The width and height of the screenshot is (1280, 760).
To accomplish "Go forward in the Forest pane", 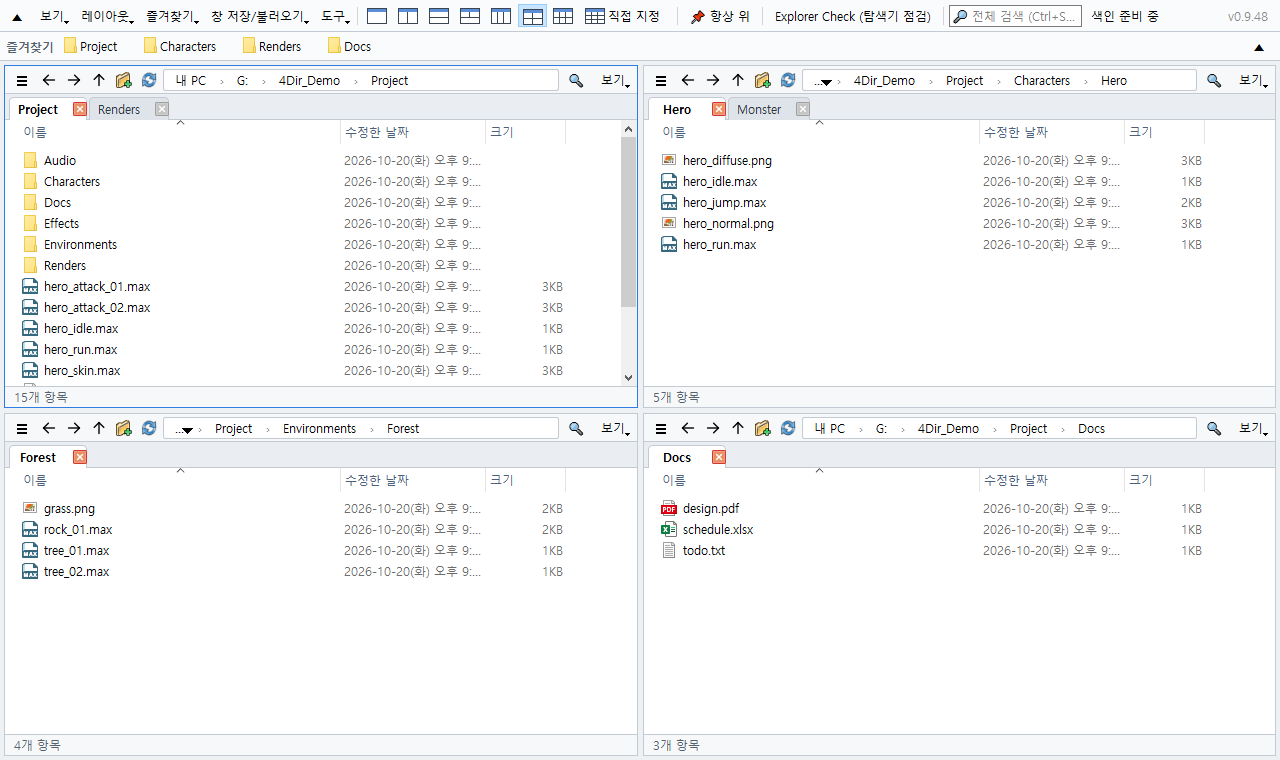I will (x=74, y=428).
